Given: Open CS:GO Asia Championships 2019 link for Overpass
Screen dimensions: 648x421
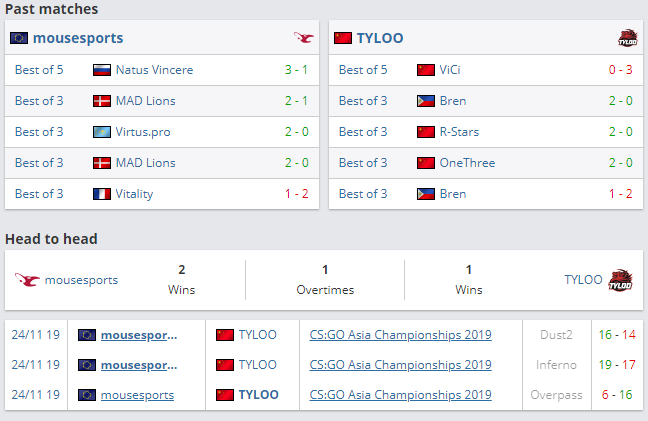Looking at the screenshot, I should point(400,395).
